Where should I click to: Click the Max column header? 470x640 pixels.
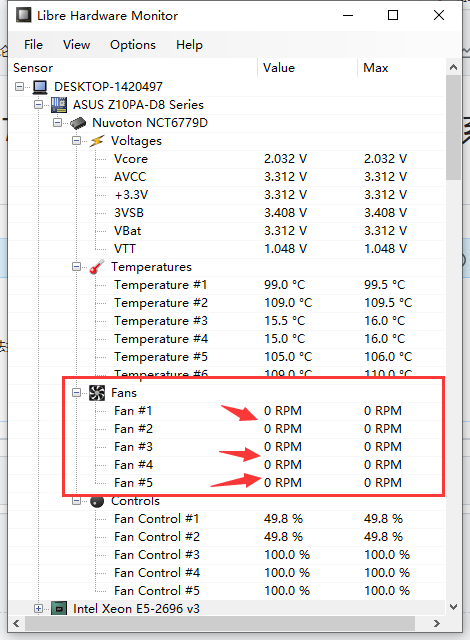[401, 68]
